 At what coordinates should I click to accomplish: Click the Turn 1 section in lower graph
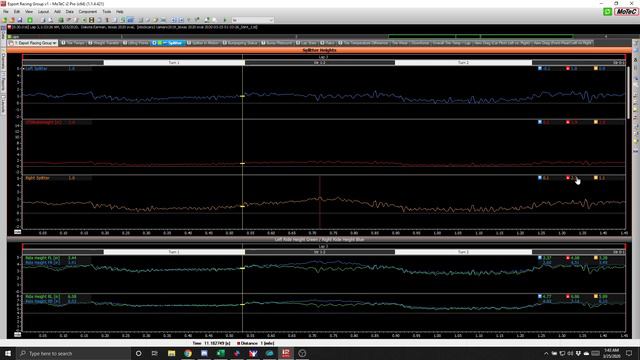pyautogui.click(x=174, y=252)
